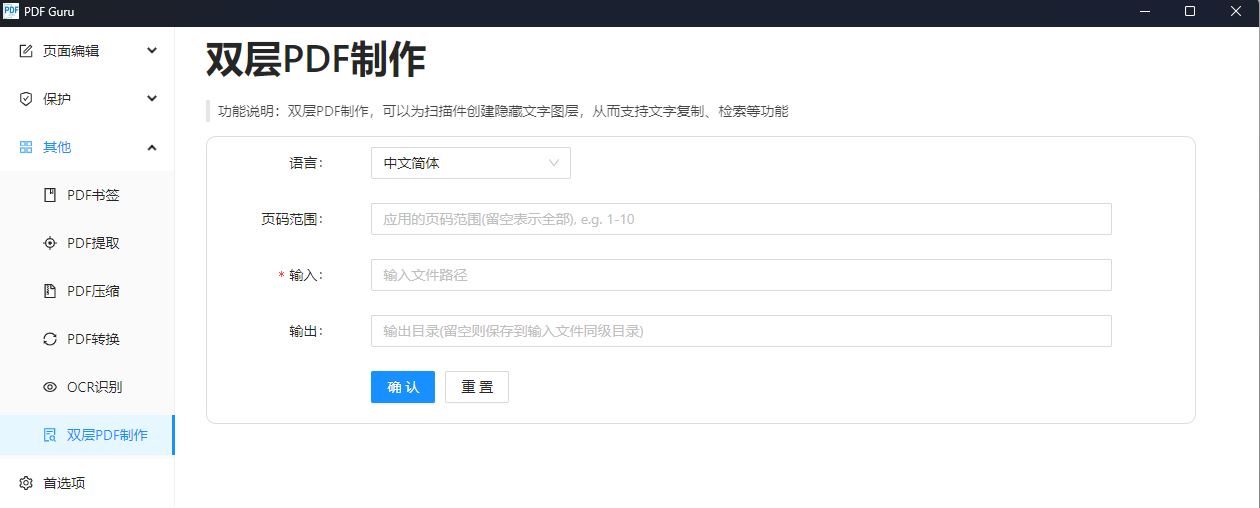The height and width of the screenshot is (508, 1260).
Task: Maximize the PDF Guru window
Action: (1190, 12)
